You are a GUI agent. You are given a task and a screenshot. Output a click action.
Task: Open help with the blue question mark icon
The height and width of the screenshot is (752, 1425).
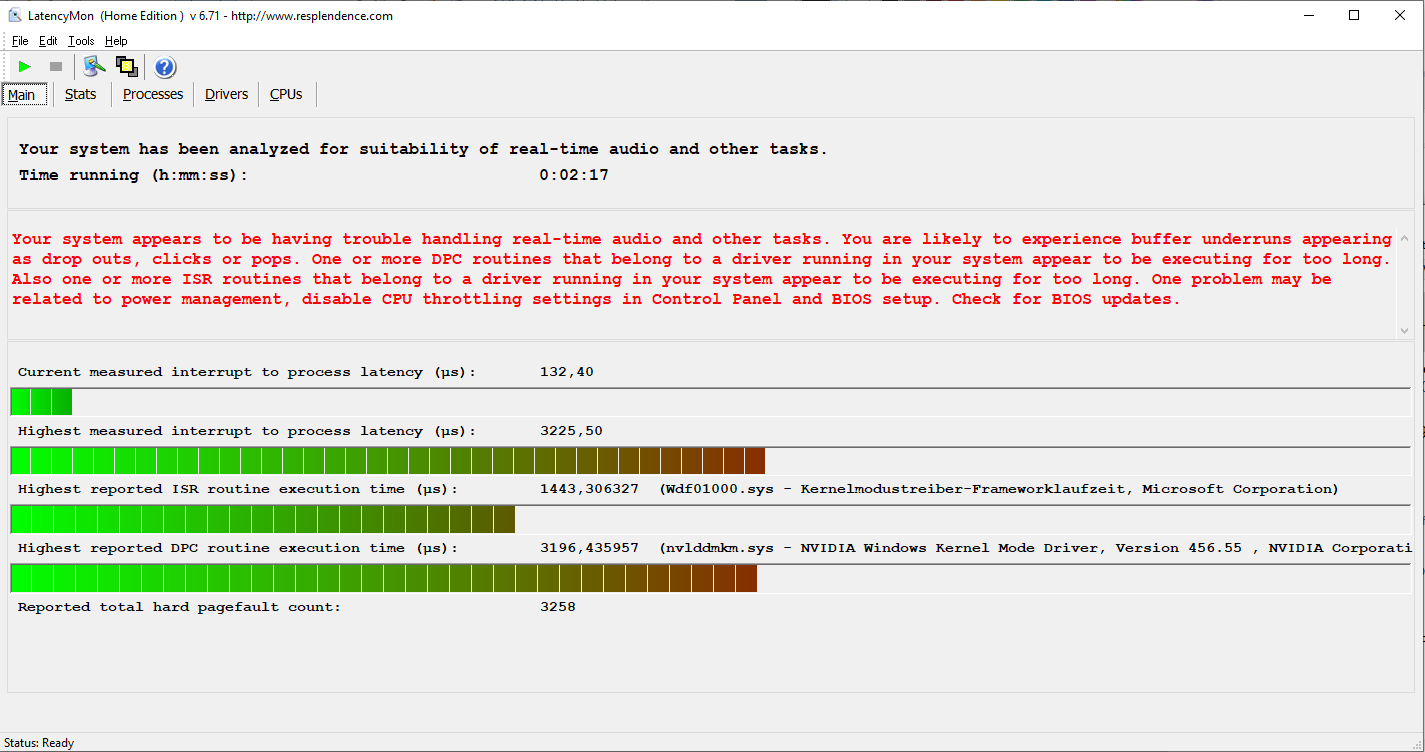(x=165, y=67)
